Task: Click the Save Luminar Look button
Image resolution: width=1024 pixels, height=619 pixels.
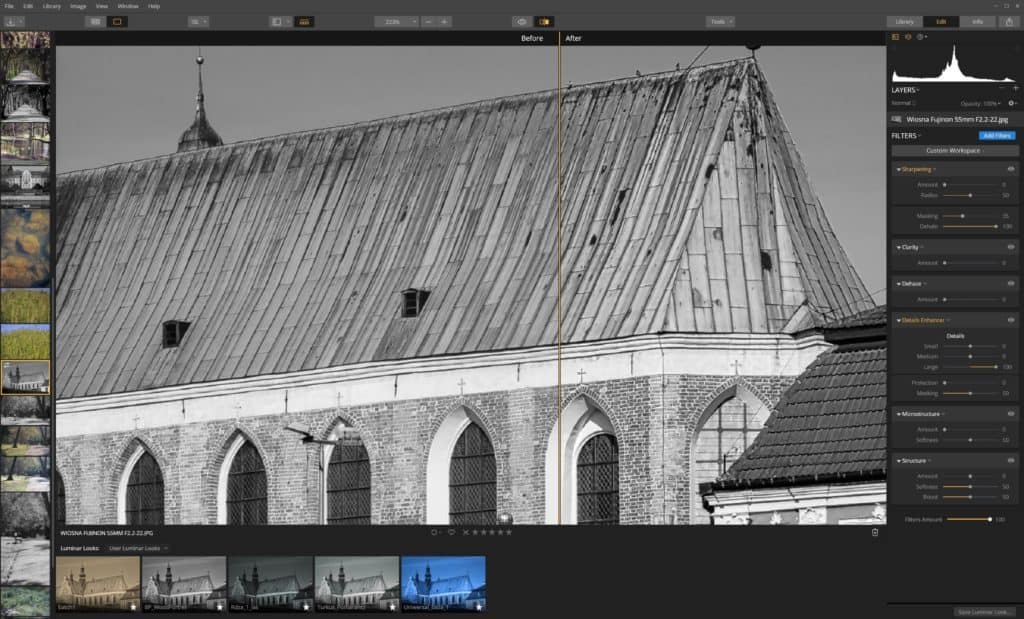Action: tap(984, 611)
